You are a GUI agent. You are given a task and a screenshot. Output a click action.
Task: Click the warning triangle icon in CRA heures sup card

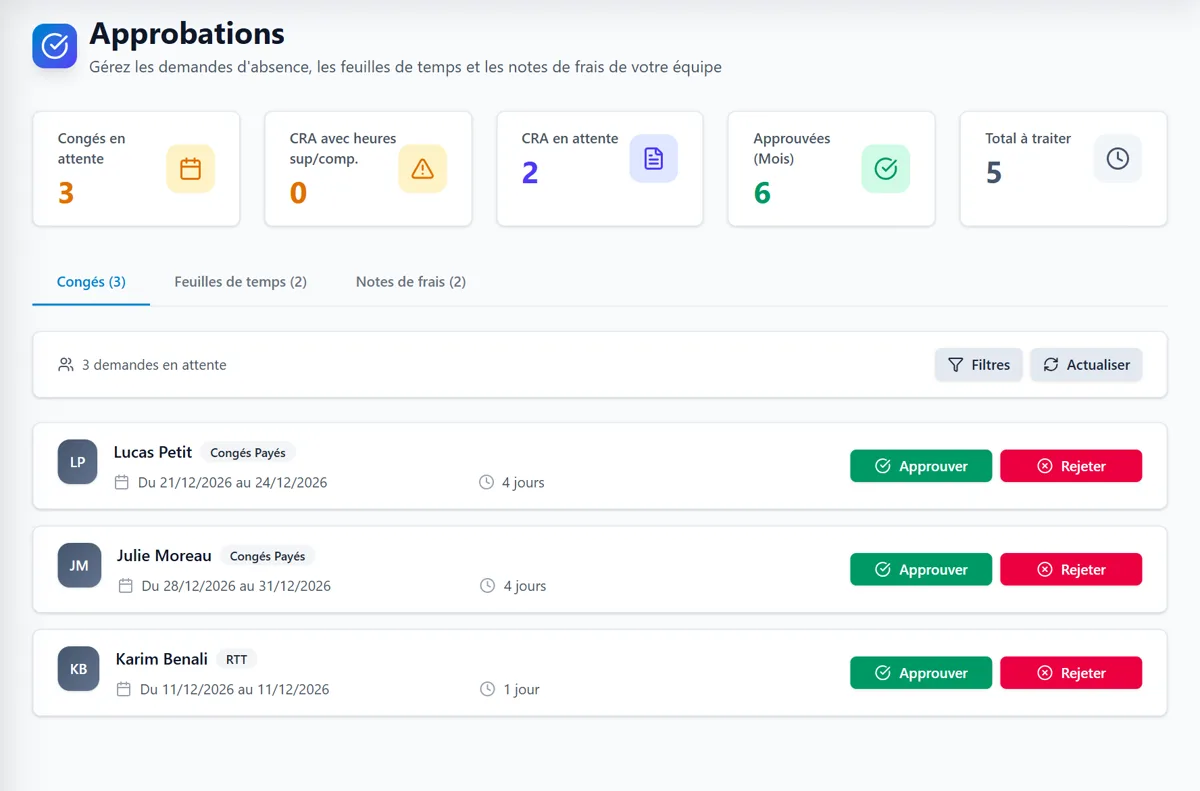tap(422, 169)
